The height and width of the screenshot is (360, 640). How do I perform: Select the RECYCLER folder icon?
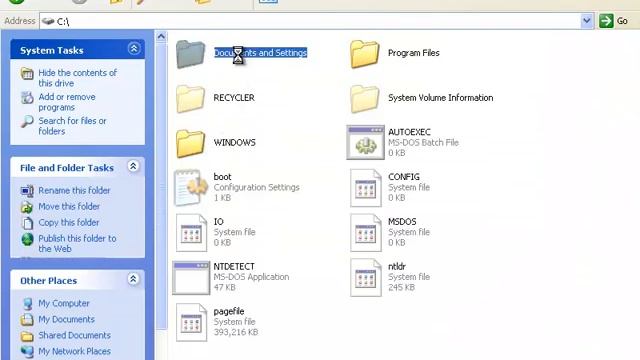[190, 99]
